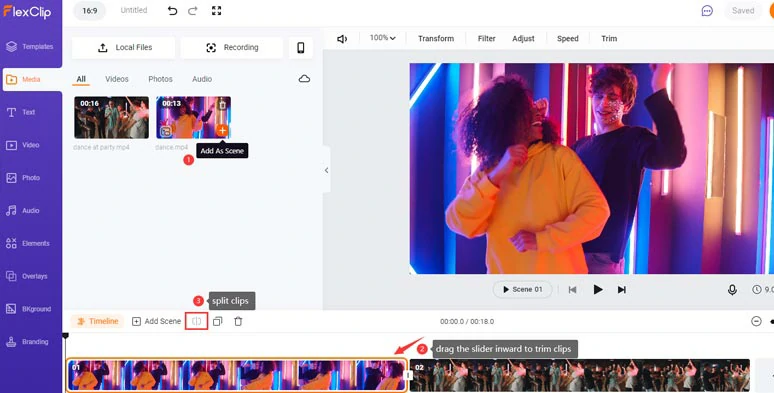774x393 pixels.
Task: Click the microphone voiceover icon
Action: point(733,290)
